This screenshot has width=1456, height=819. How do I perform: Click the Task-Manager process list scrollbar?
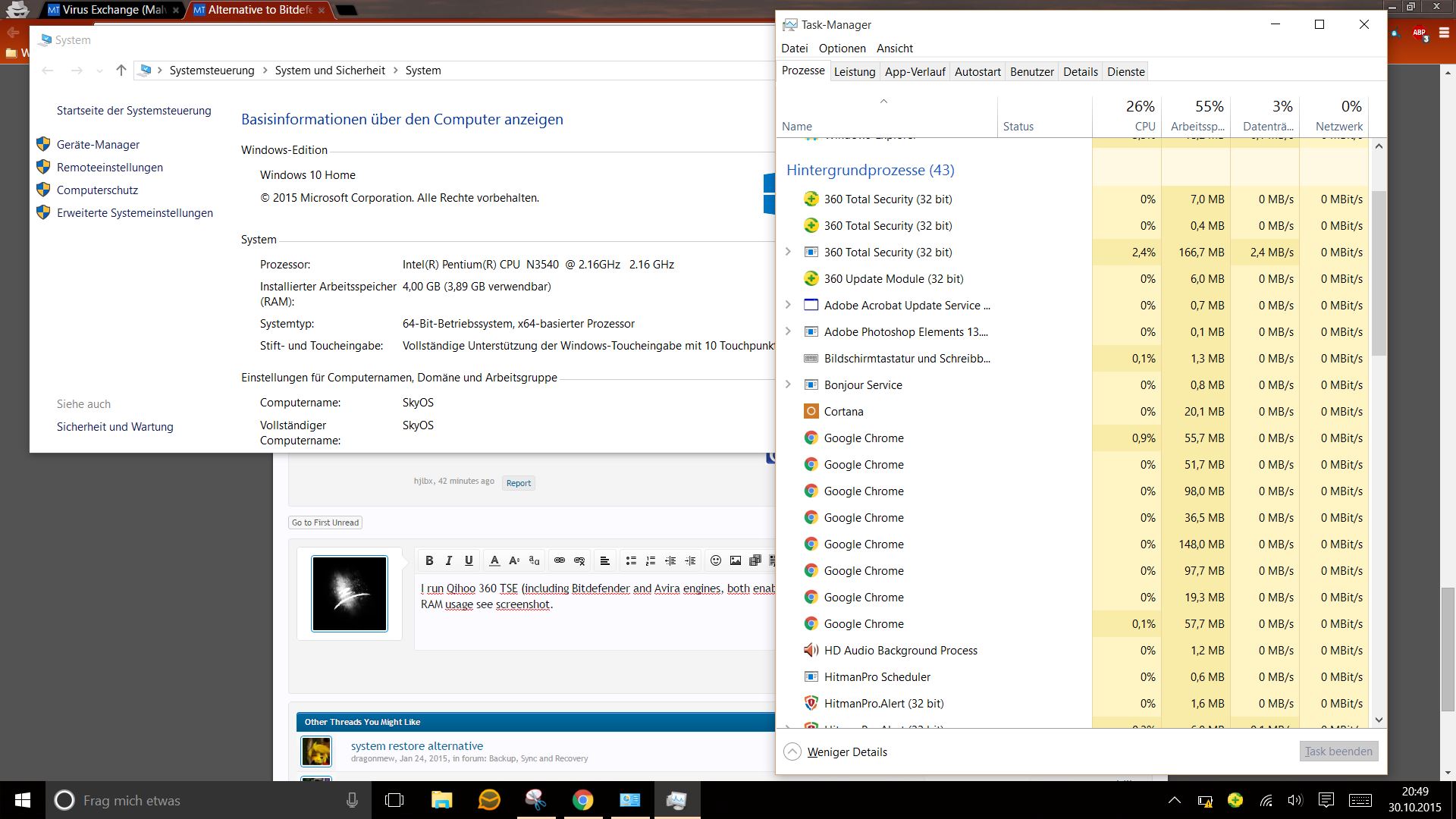pos(1378,273)
